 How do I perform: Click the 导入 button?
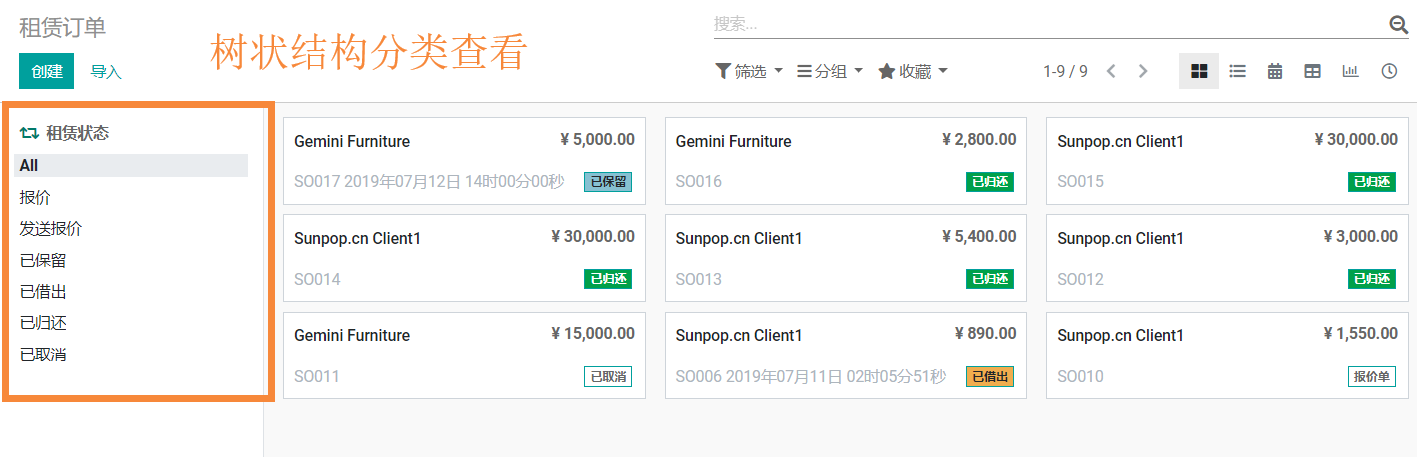click(x=106, y=71)
